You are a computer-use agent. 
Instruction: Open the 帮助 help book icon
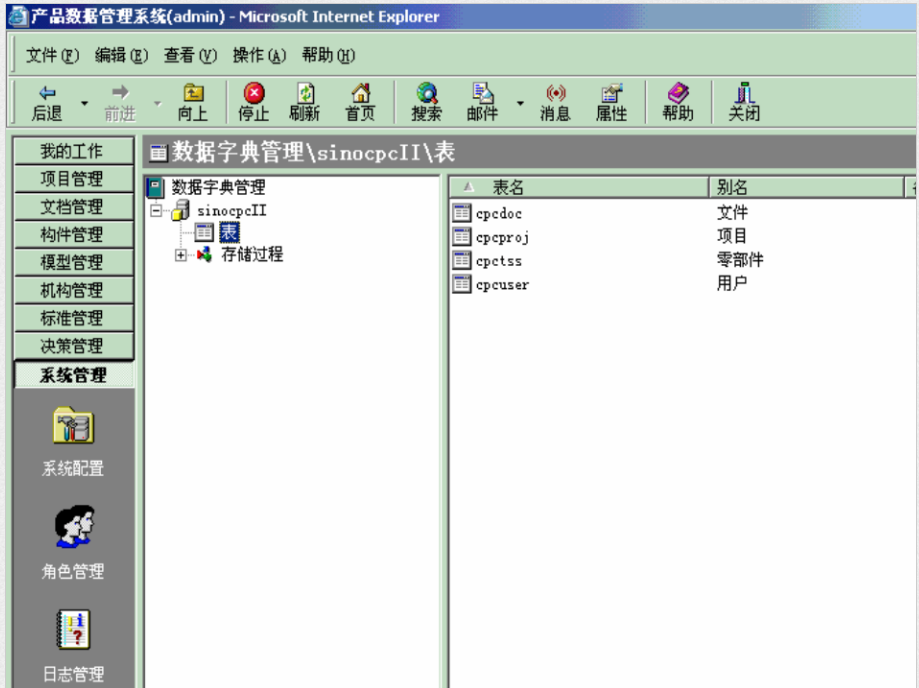point(678,93)
